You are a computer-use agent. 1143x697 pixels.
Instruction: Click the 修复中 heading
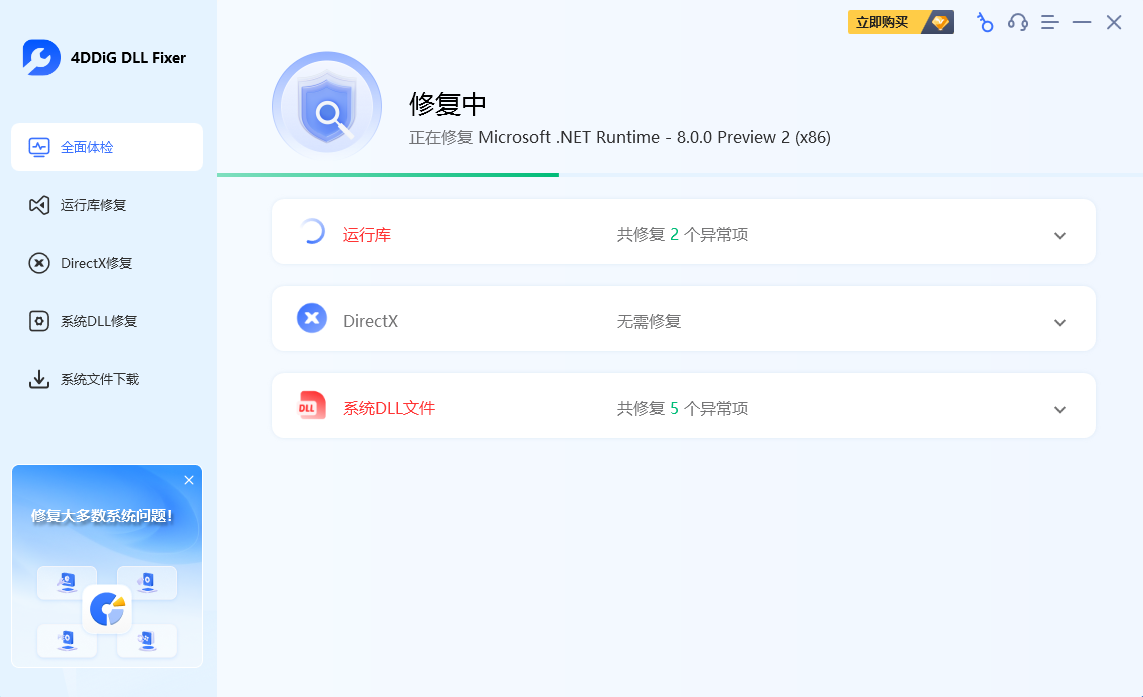[x=448, y=104]
